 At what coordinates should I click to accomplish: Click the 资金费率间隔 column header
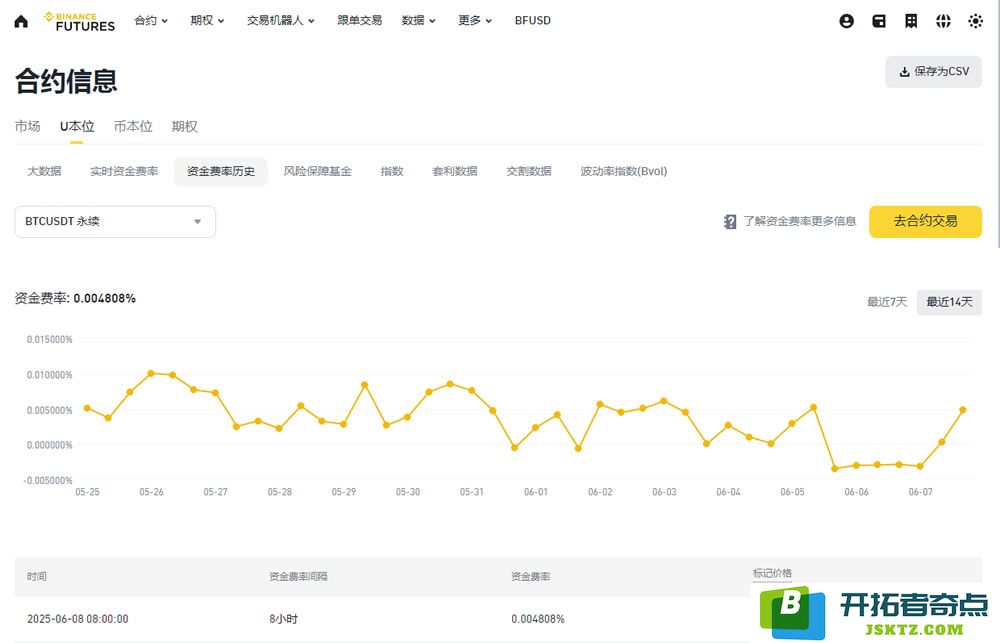(298, 576)
